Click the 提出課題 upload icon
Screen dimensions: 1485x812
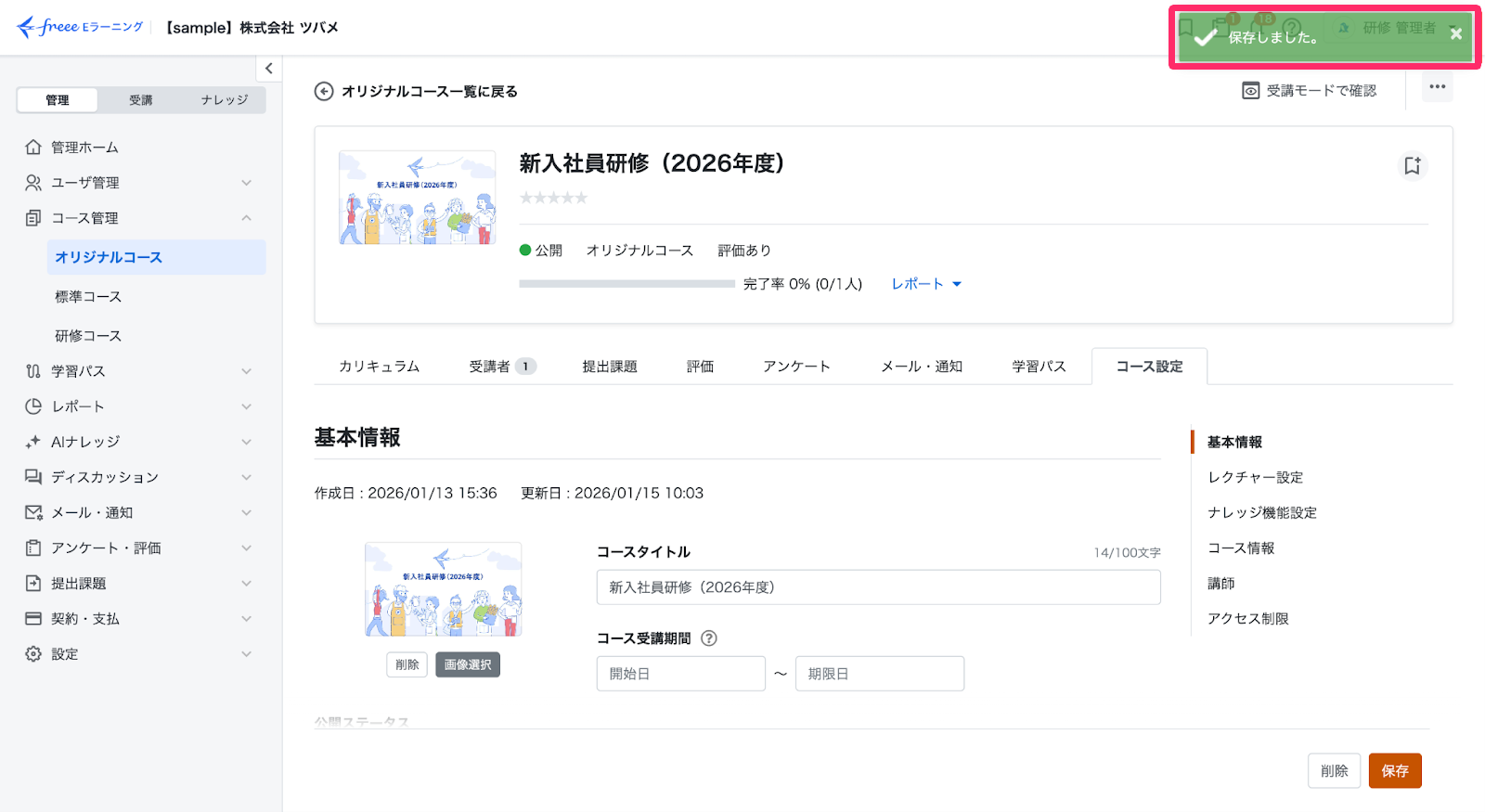(33, 583)
